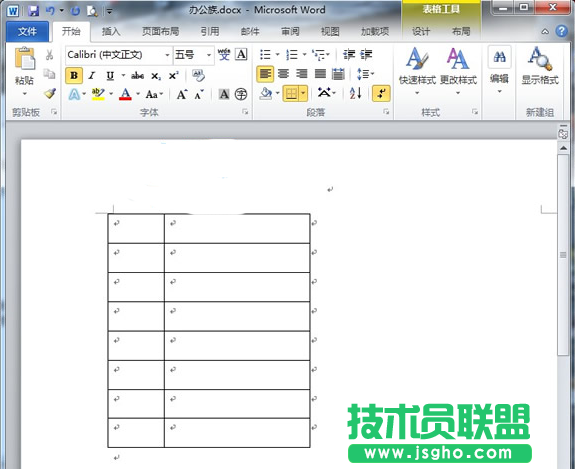Shrink the font size
The height and width of the screenshot is (469, 575).
point(199,95)
